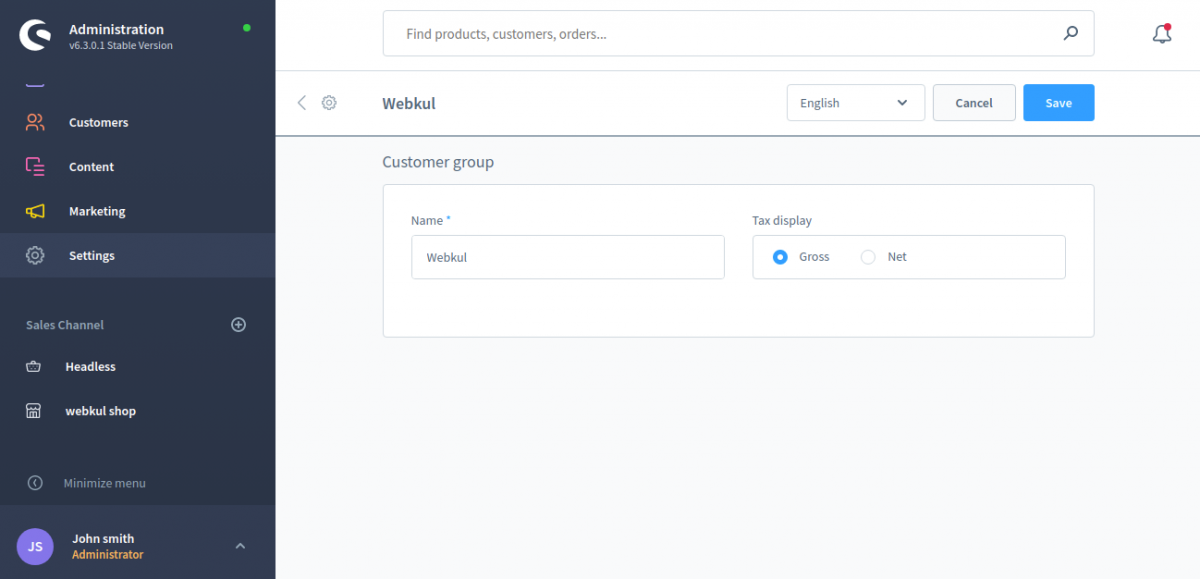Go back using the left arrow
The width and height of the screenshot is (1200, 579).
coord(302,103)
